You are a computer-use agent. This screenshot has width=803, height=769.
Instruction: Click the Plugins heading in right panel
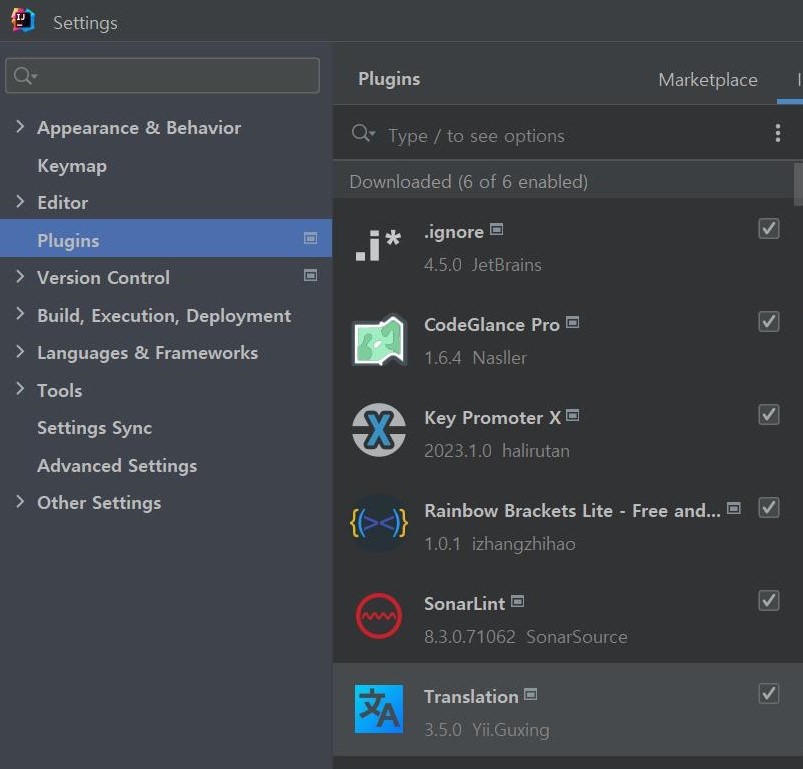(x=389, y=79)
